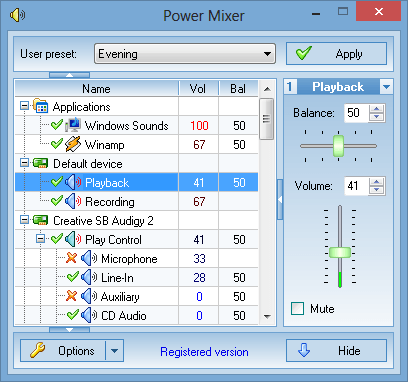Viewport: 408px width, 382px height.
Task: Toggle the green check for Recording
Action: click(57, 201)
